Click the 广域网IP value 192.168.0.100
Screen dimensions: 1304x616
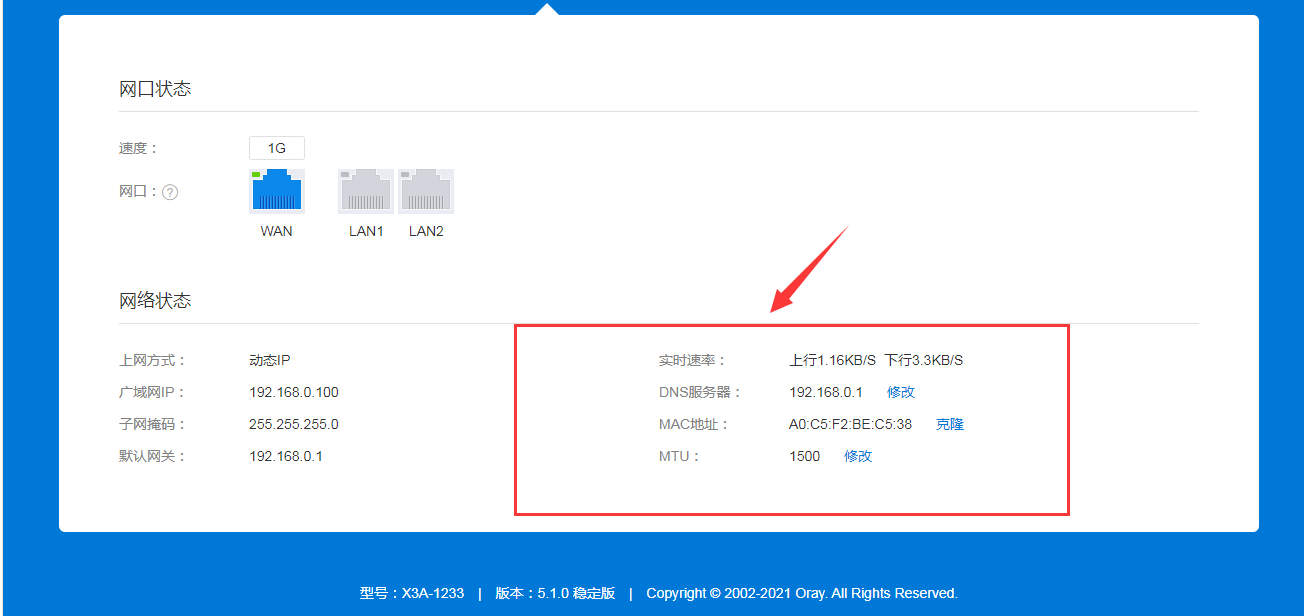tap(293, 392)
